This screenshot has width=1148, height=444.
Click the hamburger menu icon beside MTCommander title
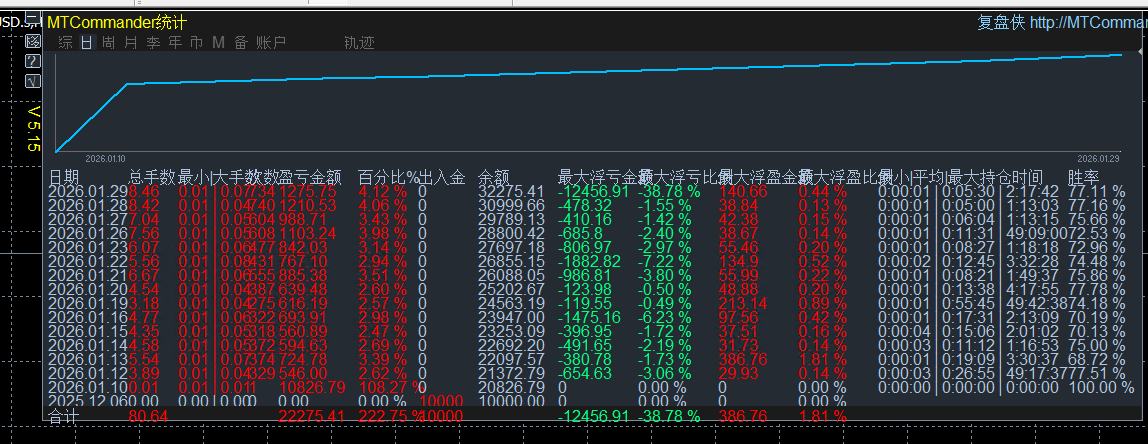tap(32, 18)
